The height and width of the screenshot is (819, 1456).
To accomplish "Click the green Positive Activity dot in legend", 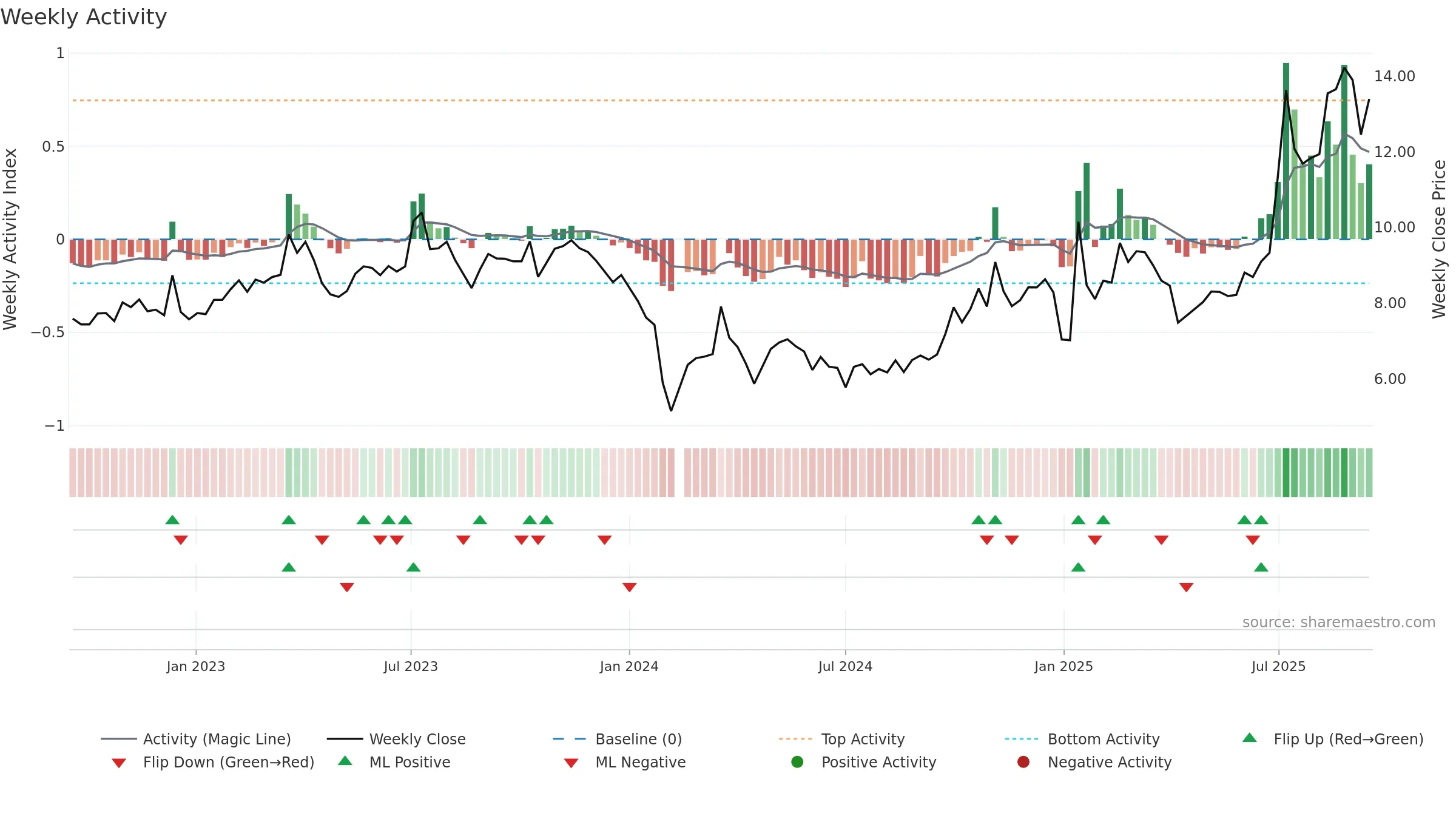I will pyautogui.click(x=797, y=762).
